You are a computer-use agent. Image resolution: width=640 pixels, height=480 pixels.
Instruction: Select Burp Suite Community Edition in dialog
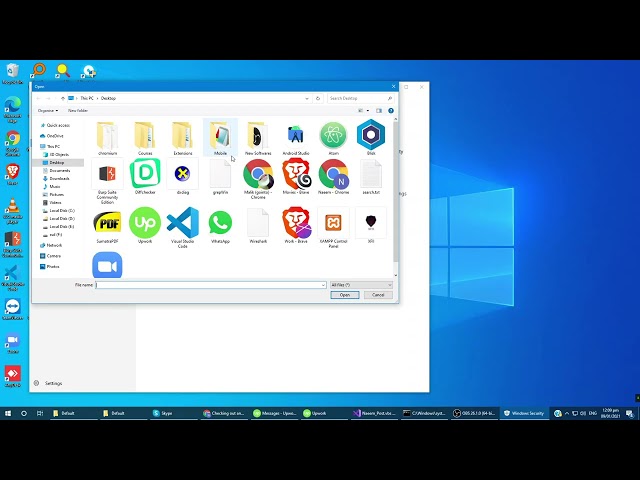[x=107, y=181]
